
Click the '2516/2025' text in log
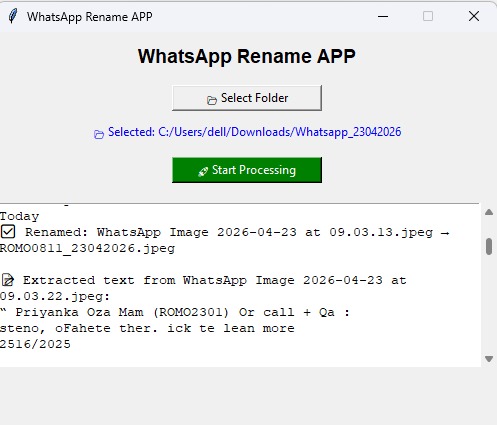tap(35, 344)
